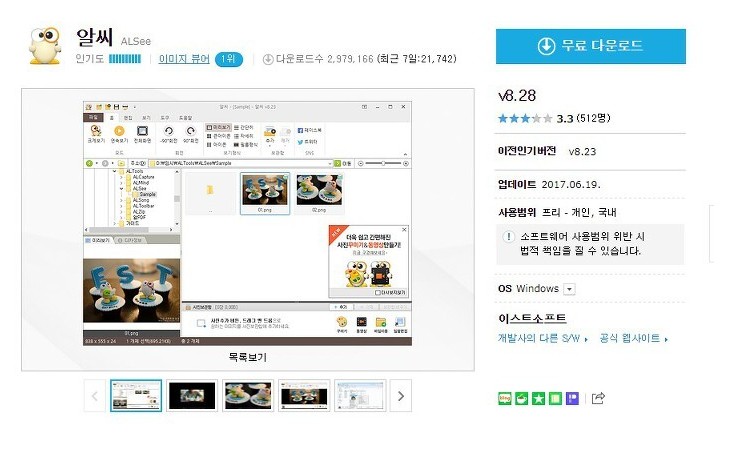Open the 파일 tab in ALSee ribbon
739x474 pixels.
[x=93, y=117]
